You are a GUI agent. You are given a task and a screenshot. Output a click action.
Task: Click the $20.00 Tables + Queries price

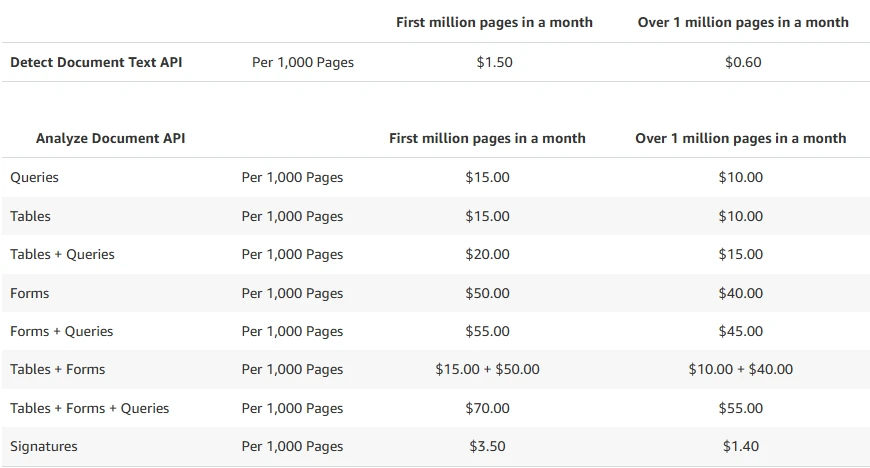tap(487, 254)
